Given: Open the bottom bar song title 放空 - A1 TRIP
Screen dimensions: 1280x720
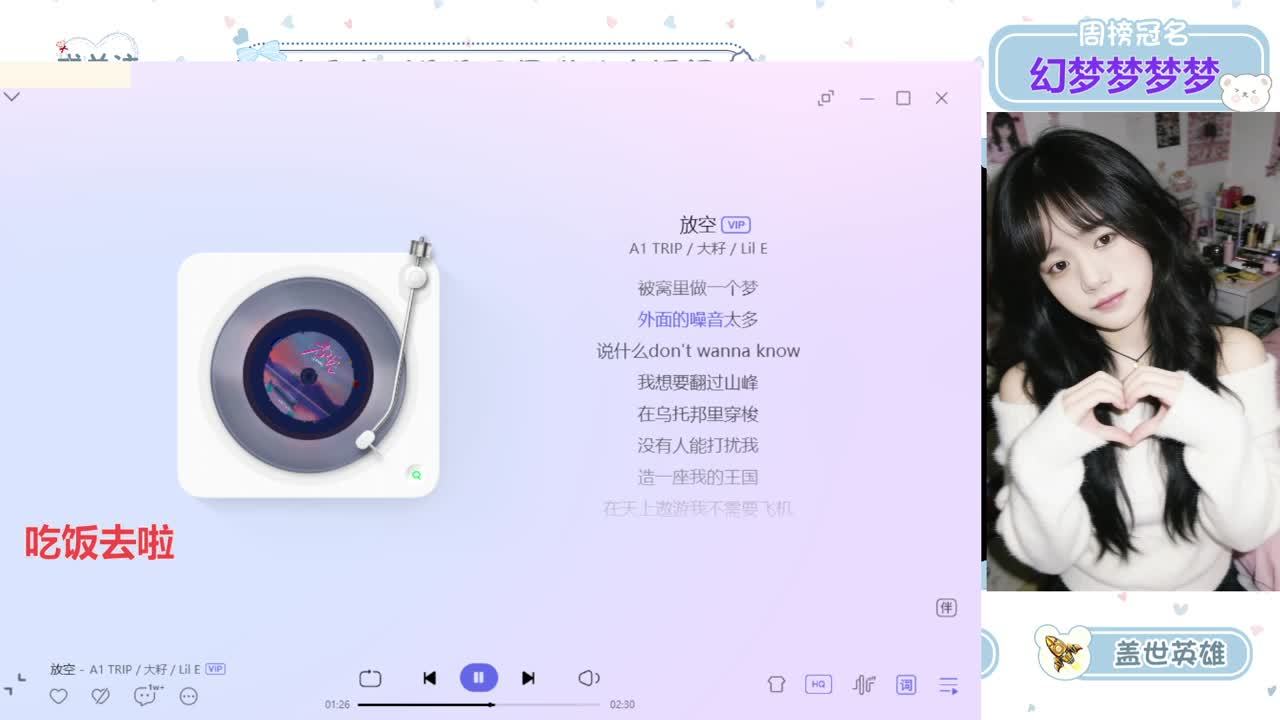Looking at the screenshot, I should click(125, 669).
